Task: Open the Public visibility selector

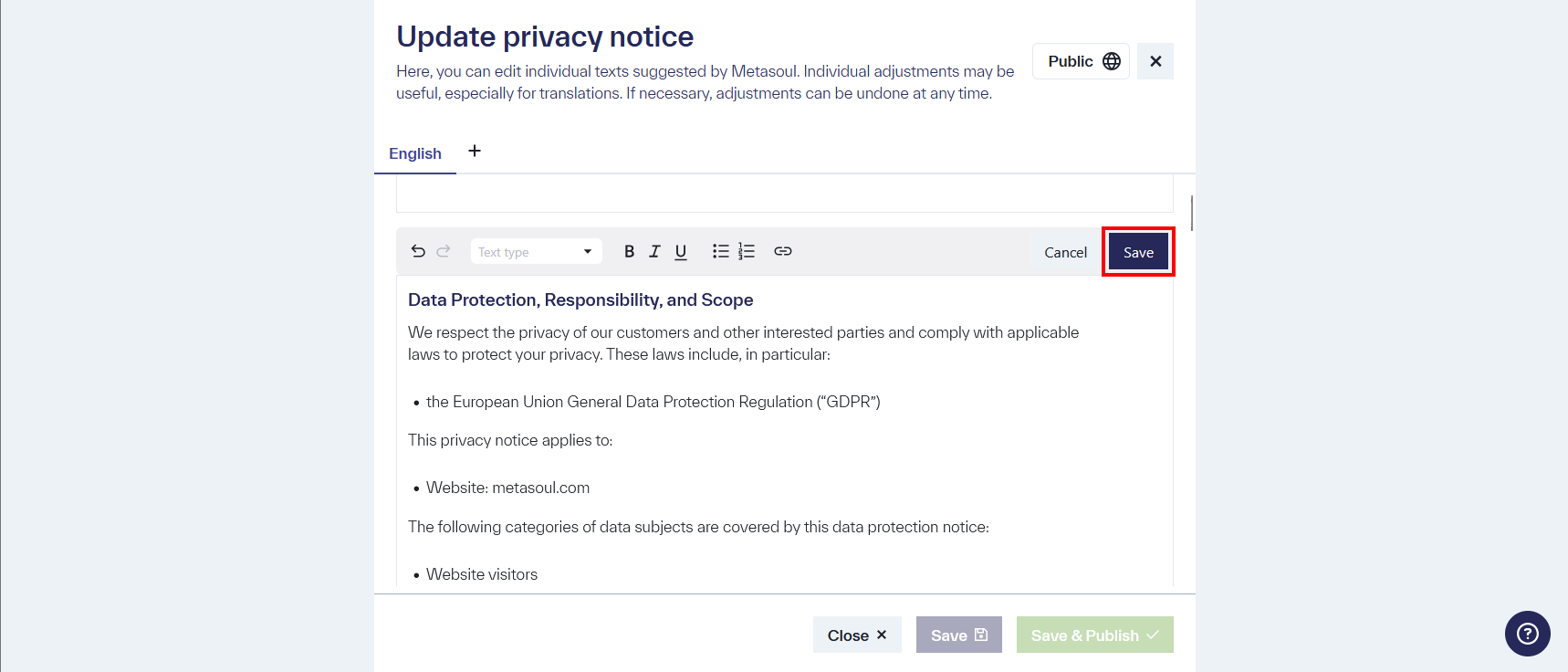Action: 1081,61
